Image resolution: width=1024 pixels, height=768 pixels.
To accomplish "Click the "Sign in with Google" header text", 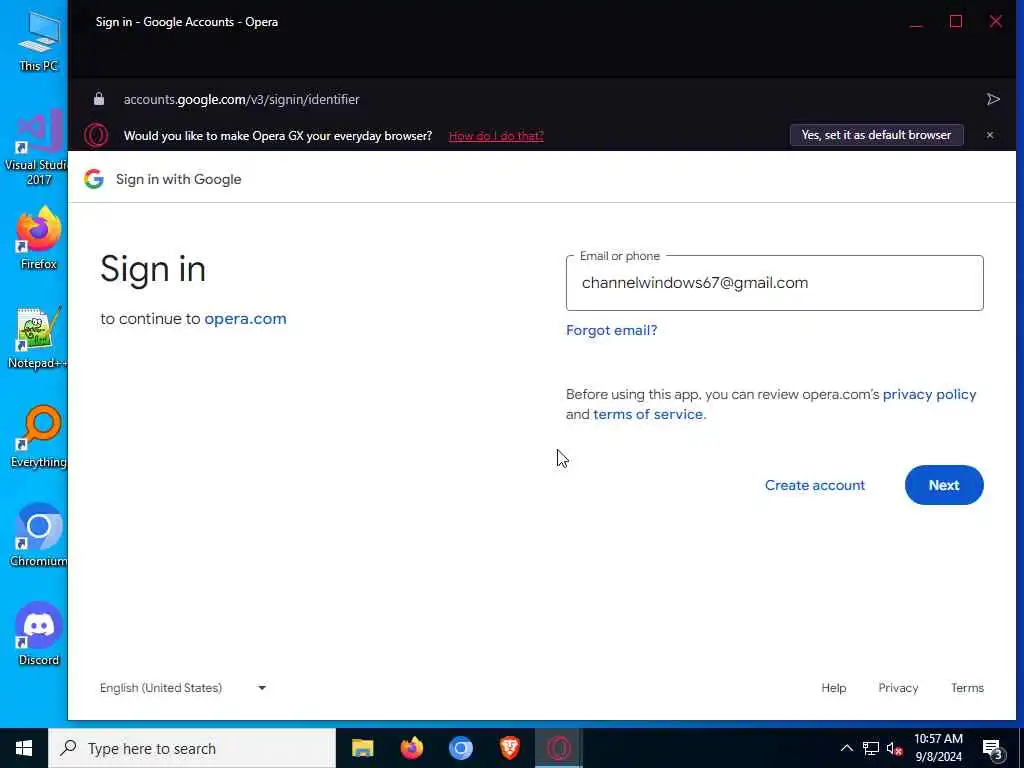I will (178, 180).
